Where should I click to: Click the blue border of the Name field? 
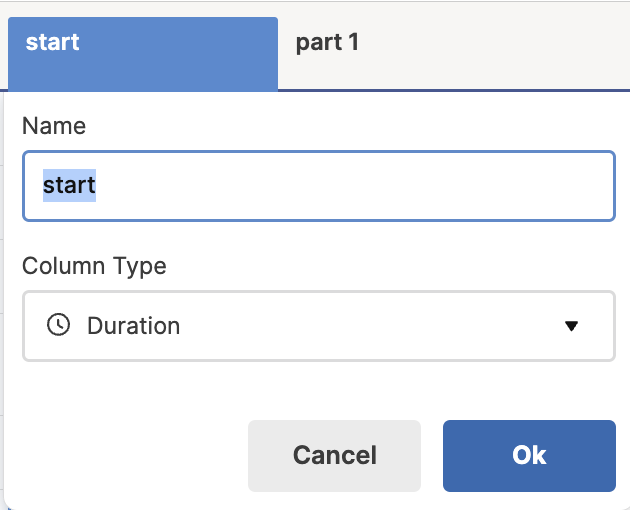pyautogui.click(x=318, y=152)
